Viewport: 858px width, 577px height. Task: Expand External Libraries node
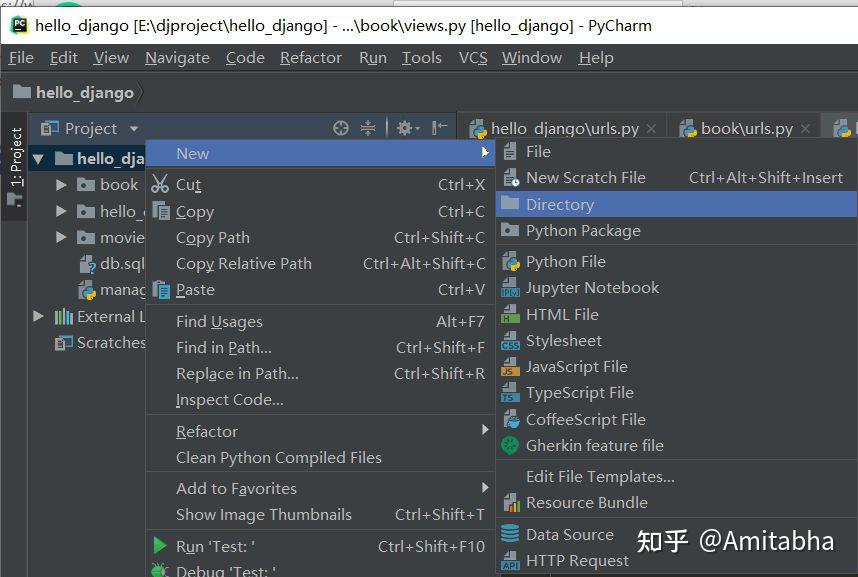38,316
